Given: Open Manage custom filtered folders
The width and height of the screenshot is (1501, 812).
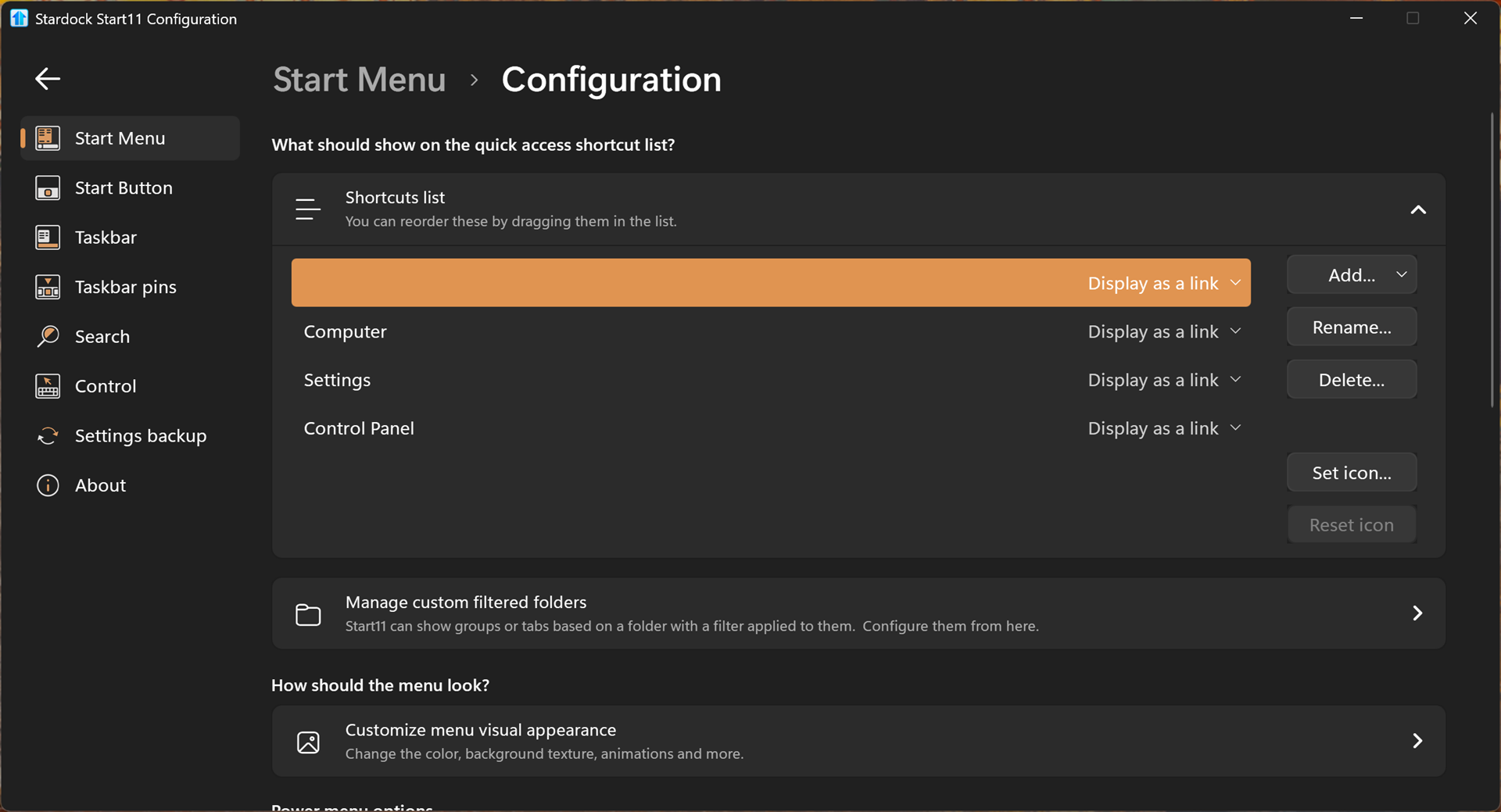Looking at the screenshot, I should coord(858,613).
